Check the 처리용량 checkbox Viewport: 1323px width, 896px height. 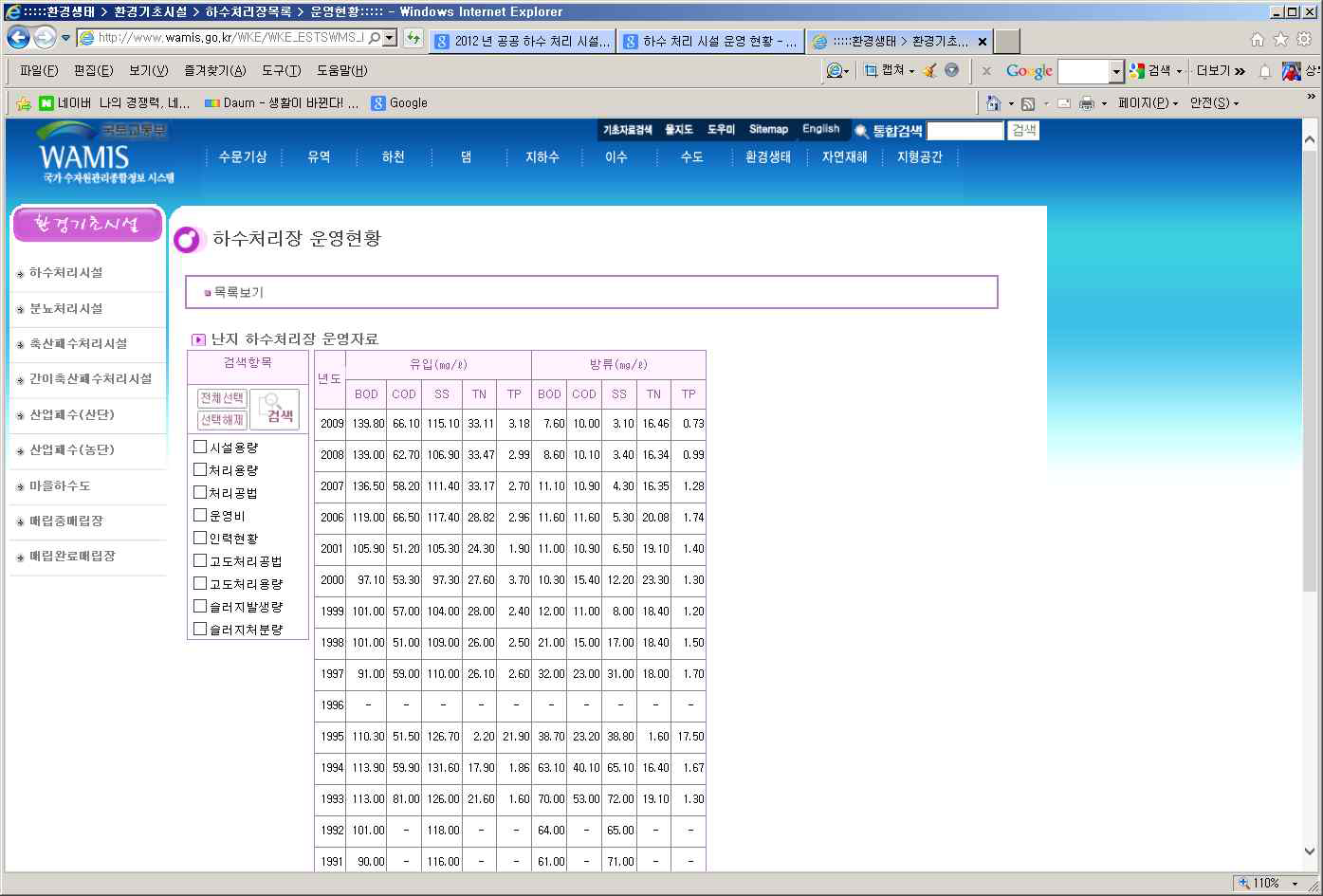pyautogui.click(x=199, y=469)
